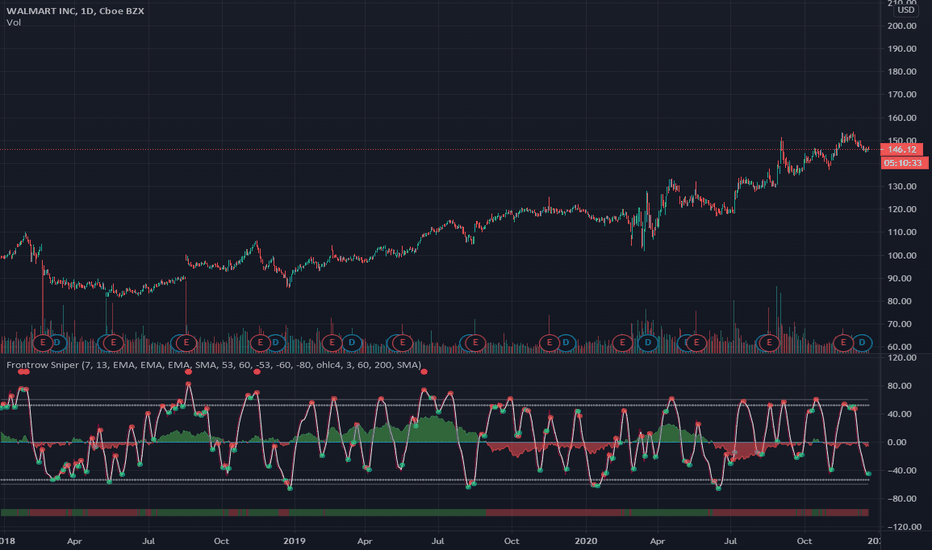Click the red signal dot above August 2018 oscillator peak
Viewport: 932px width, 550px height.
tap(188, 372)
